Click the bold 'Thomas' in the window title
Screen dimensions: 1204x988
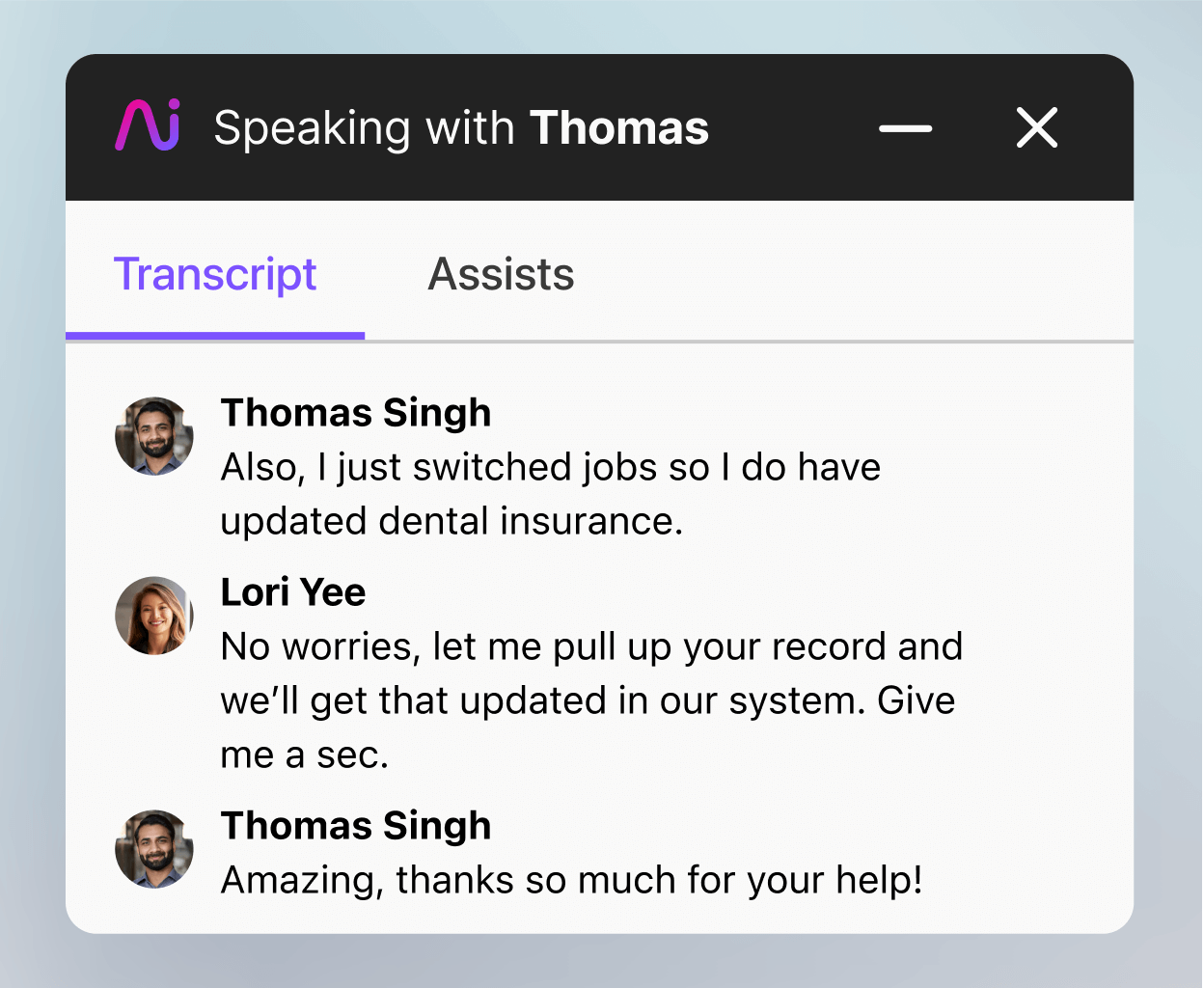pyautogui.click(x=619, y=126)
